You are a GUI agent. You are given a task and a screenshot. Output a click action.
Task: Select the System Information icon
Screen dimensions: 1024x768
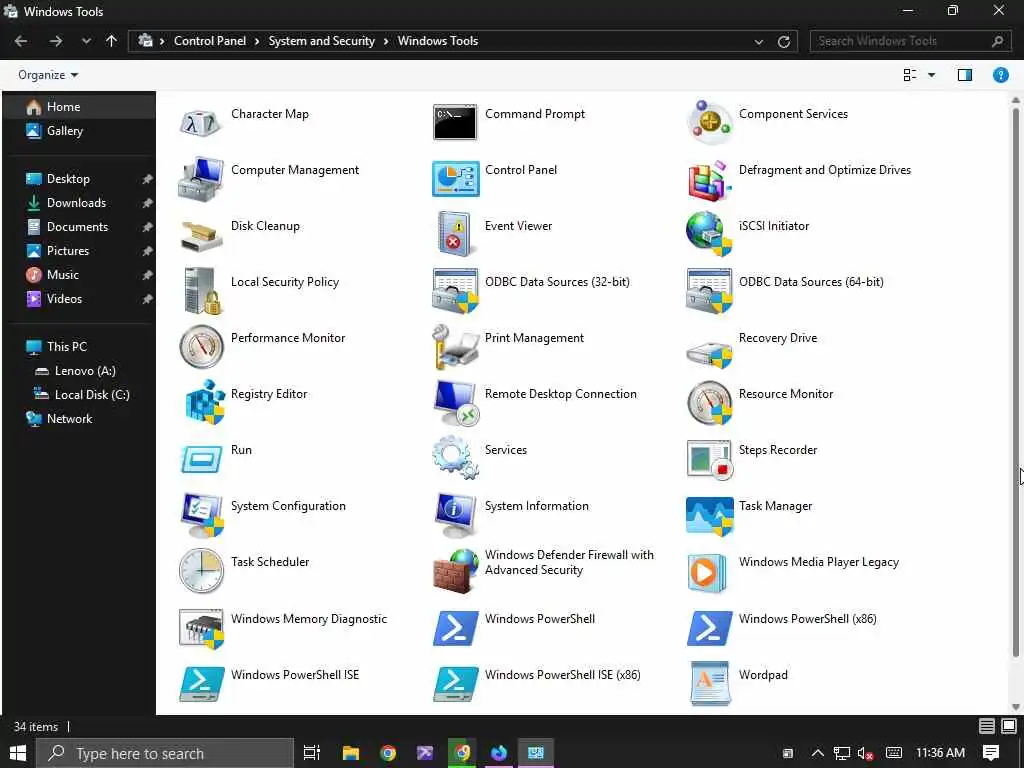455,515
